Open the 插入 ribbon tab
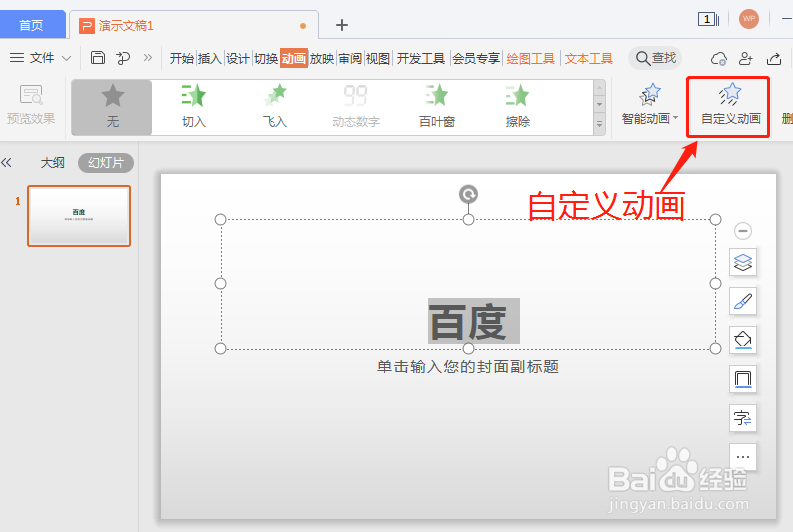Screen dimensions: 793x532 pyautogui.click(x=210, y=59)
